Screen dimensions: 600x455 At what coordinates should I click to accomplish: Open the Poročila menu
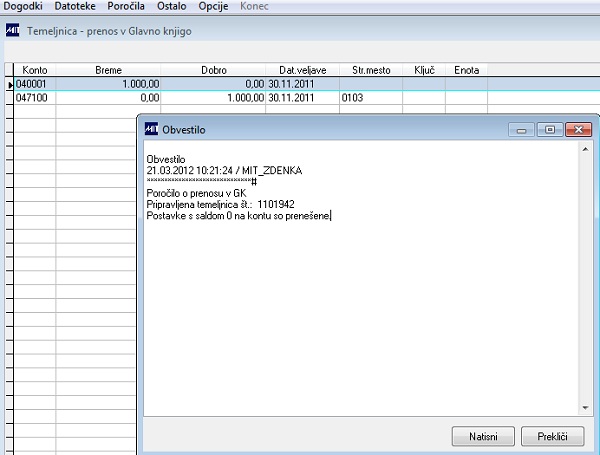[x=126, y=6]
